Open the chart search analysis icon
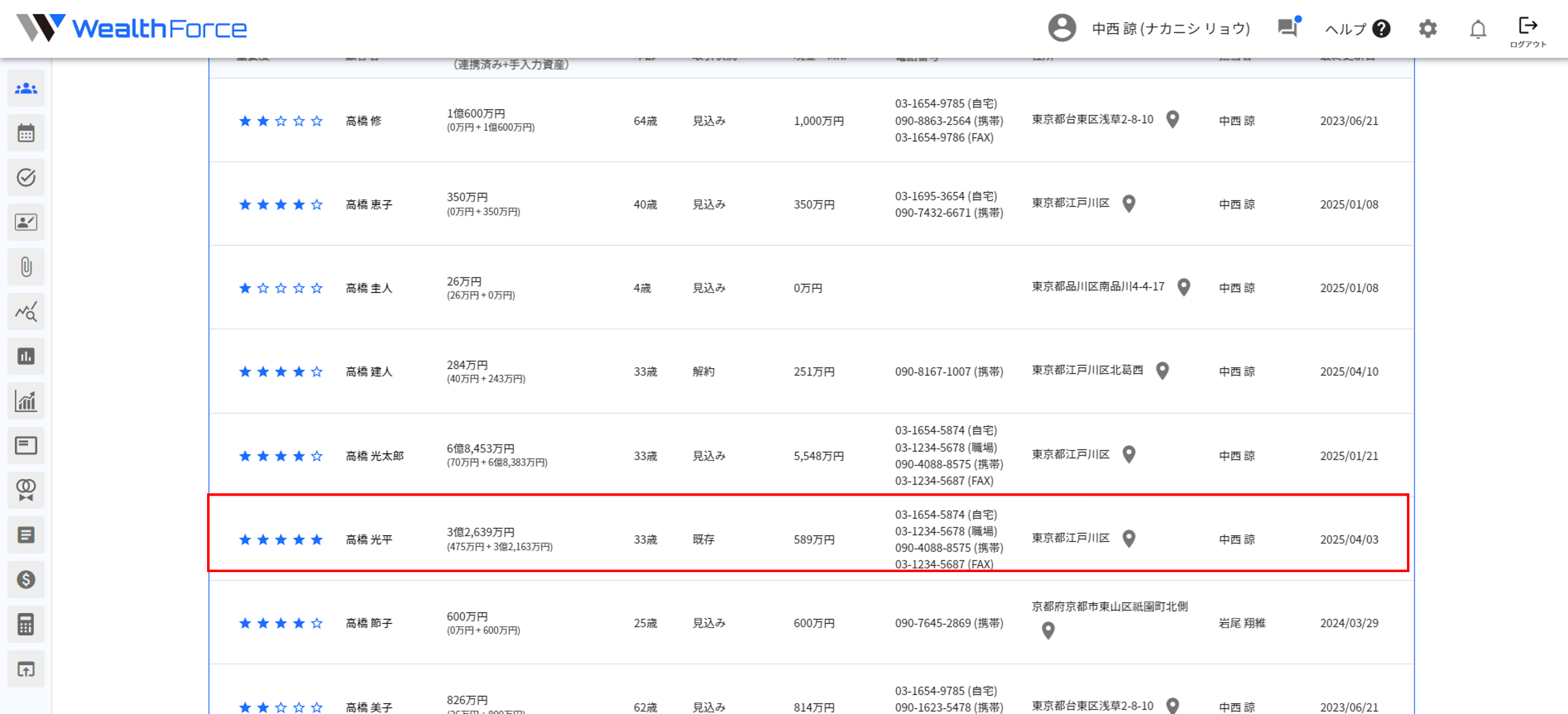Screen dimensions: 1568x714 (26, 312)
